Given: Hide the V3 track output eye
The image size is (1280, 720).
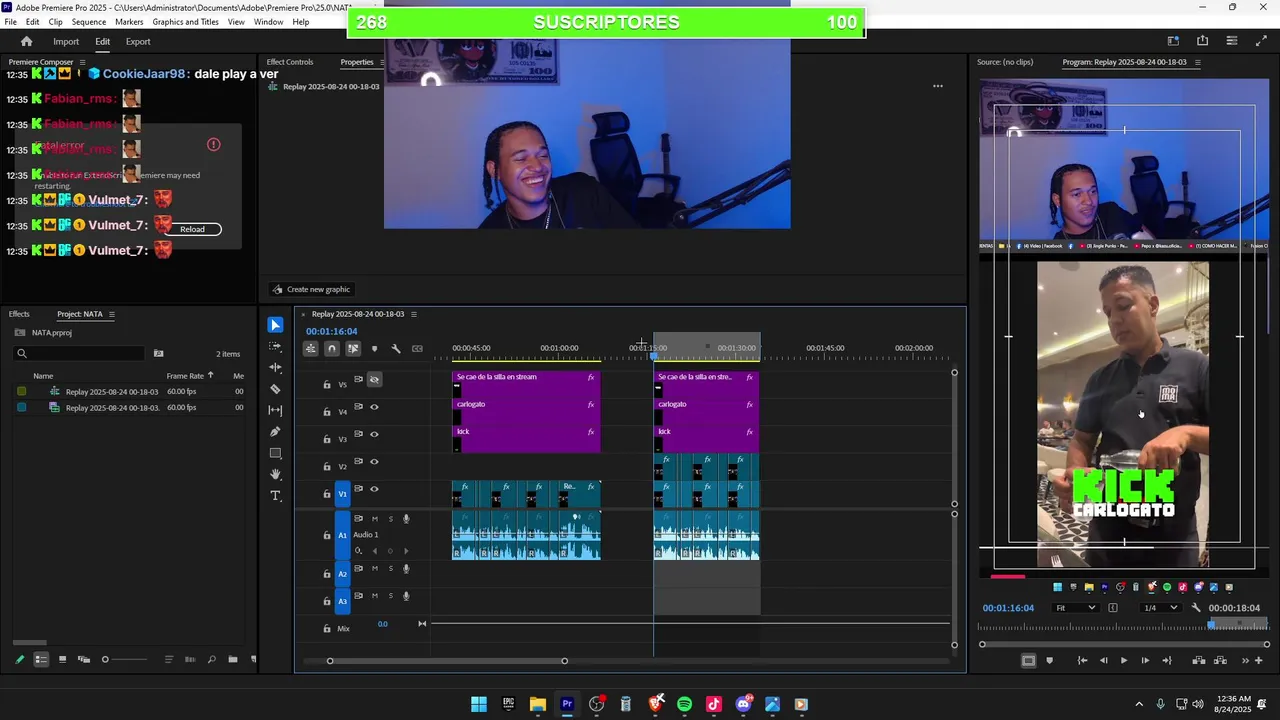Looking at the screenshot, I should pyautogui.click(x=374, y=434).
